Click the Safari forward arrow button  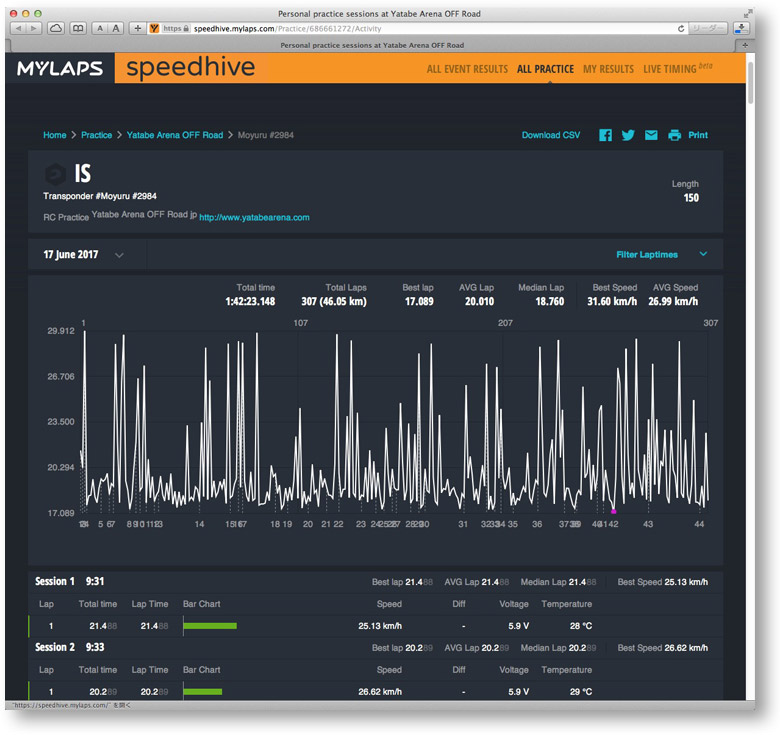[x=33, y=28]
